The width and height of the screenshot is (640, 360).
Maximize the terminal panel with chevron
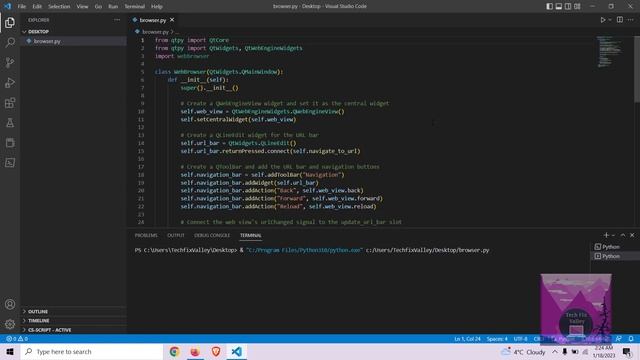click(622, 235)
